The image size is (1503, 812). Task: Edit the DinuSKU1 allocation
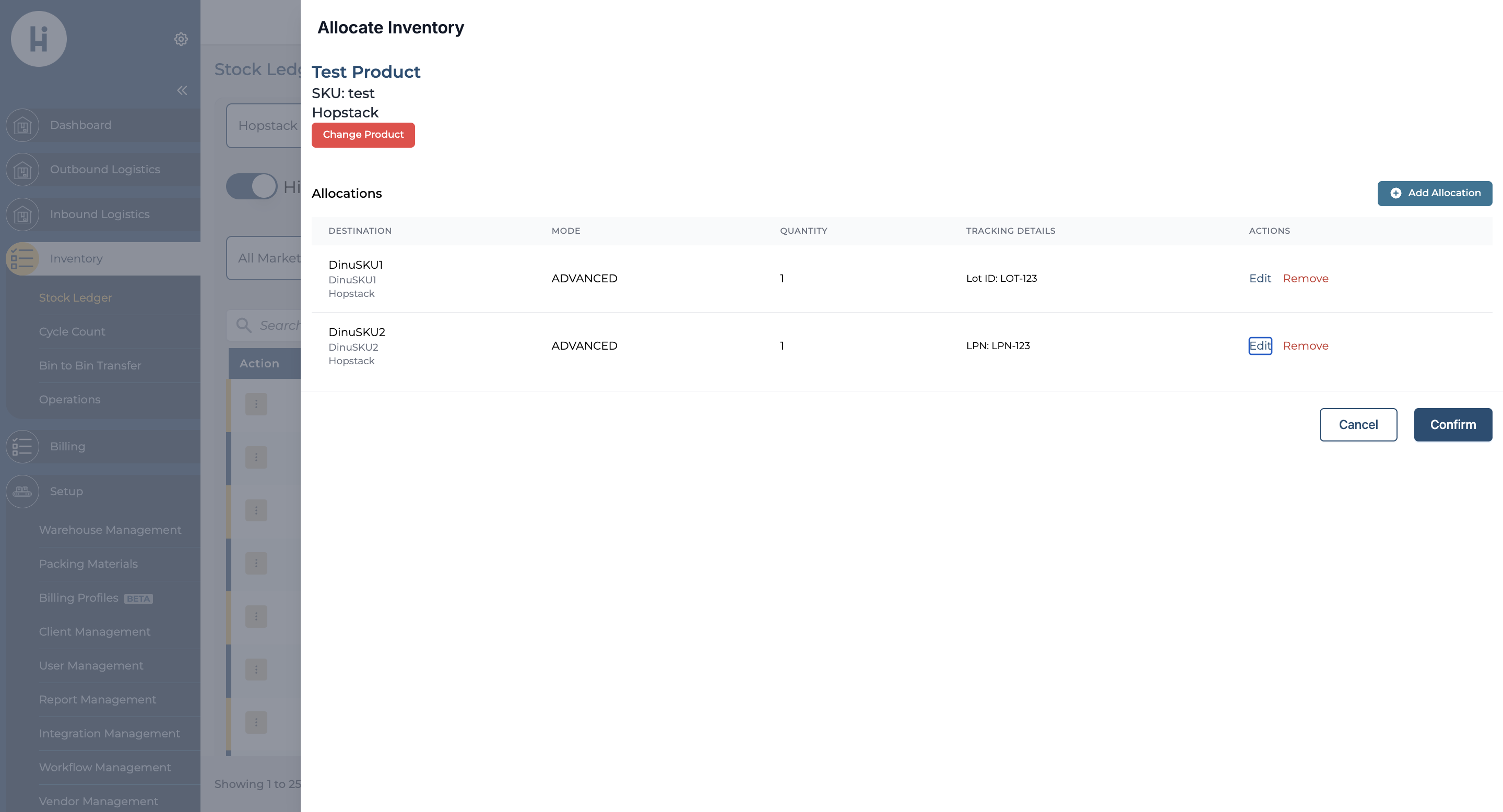(1259, 279)
